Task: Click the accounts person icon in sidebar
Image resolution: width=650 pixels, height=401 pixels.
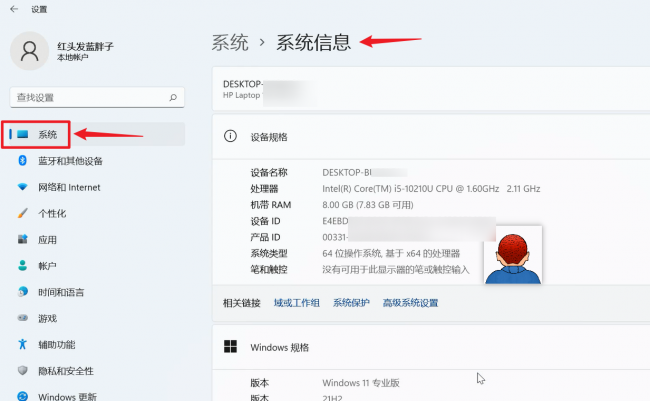Action: click(22, 265)
